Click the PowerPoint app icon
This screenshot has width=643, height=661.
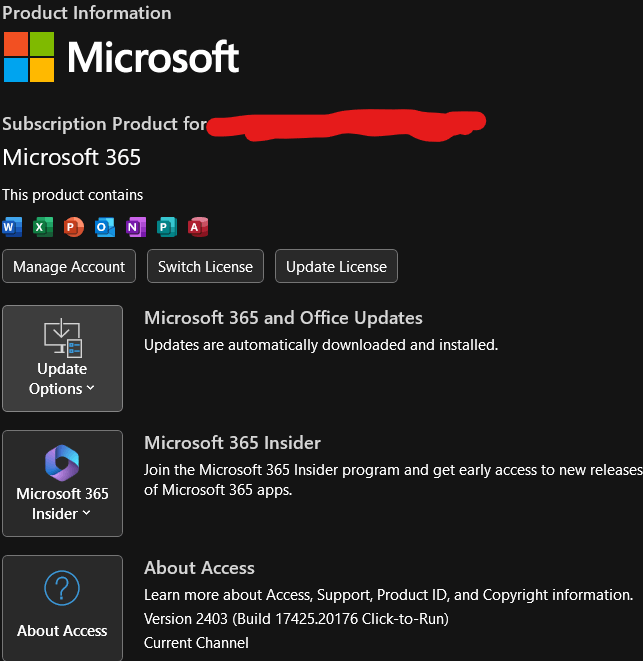click(74, 227)
